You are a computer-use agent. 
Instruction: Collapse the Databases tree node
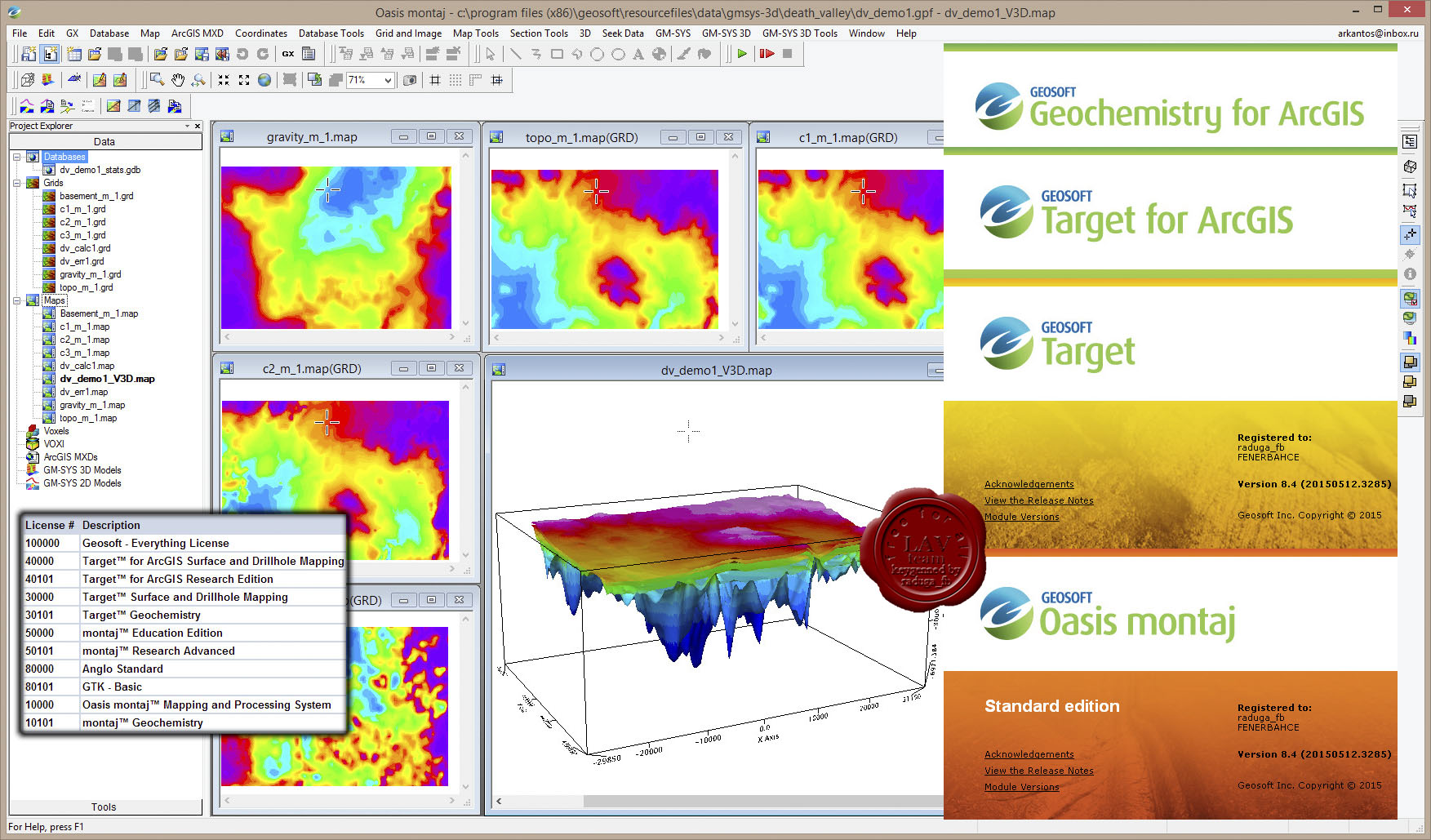click(16, 157)
